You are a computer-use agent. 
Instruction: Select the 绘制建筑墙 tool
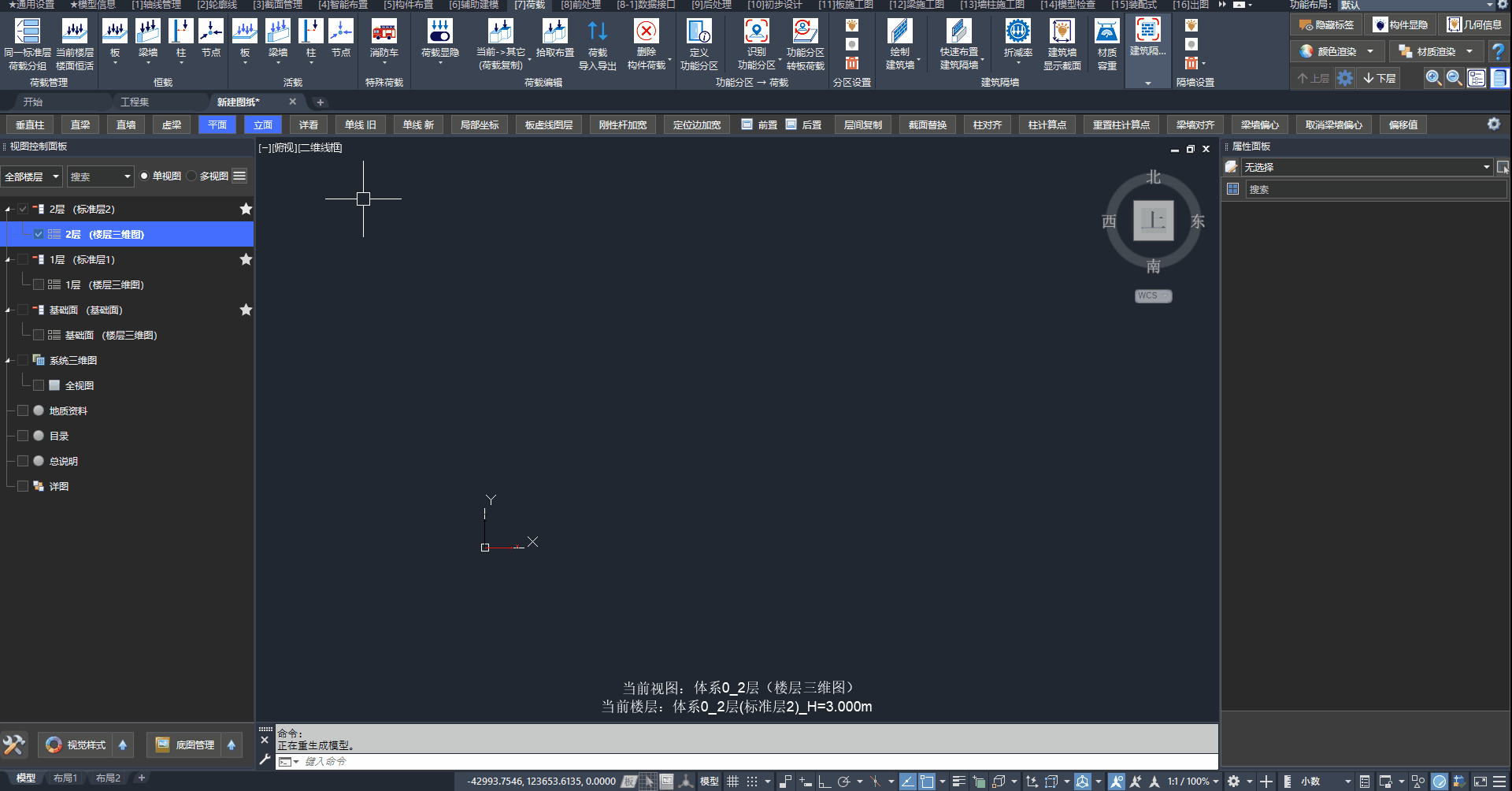(899, 44)
